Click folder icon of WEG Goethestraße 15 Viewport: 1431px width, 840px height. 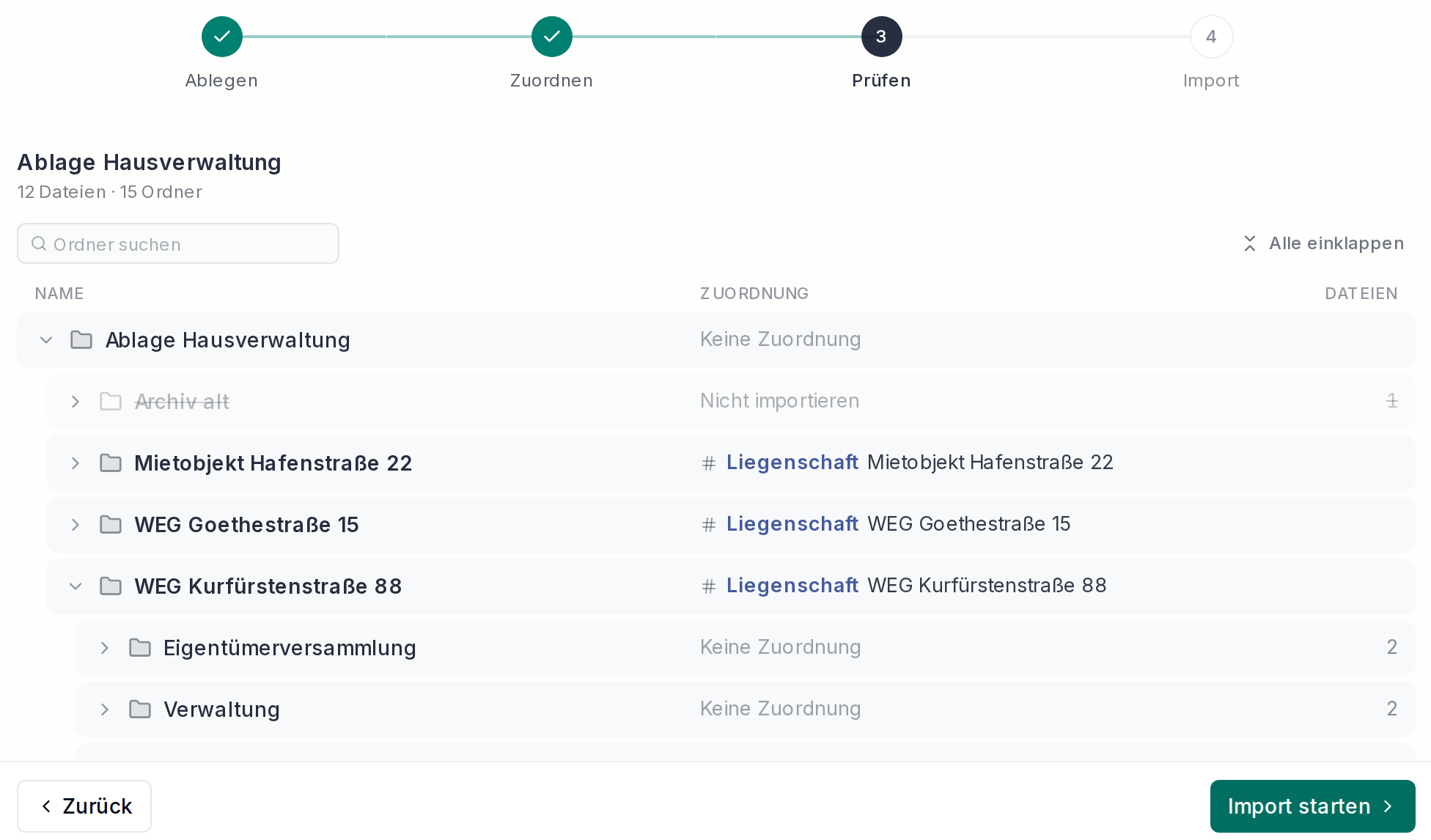click(x=111, y=525)
